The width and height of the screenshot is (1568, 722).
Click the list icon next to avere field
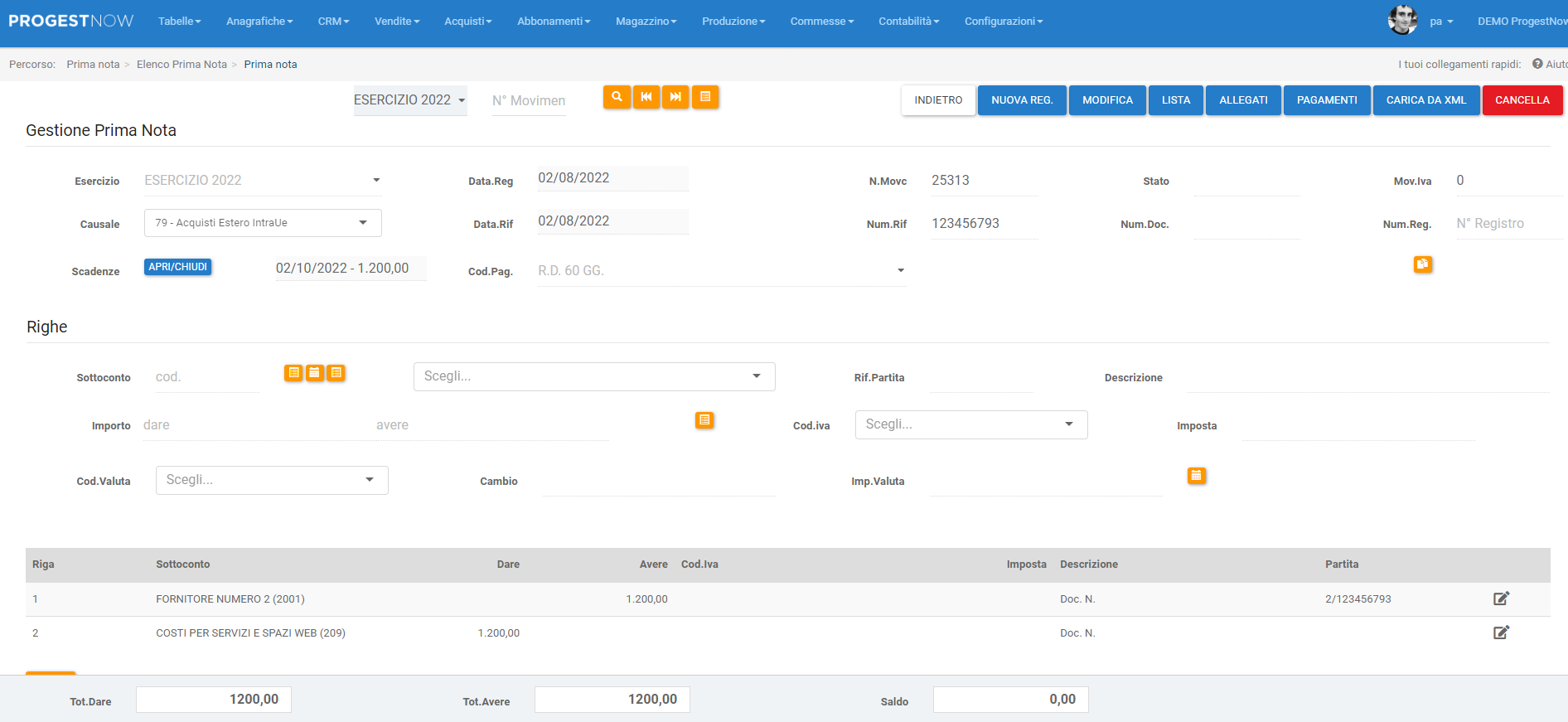(x=704, y=420)
